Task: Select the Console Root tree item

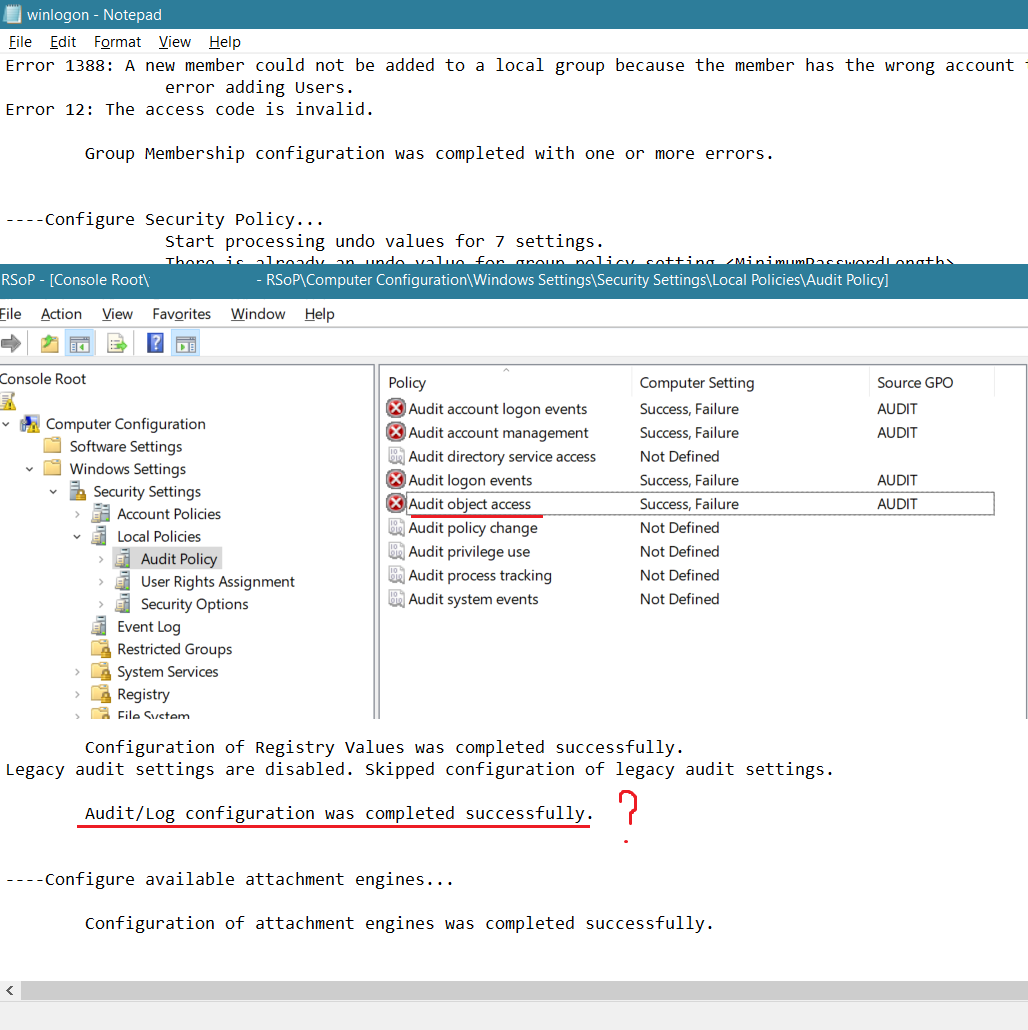Action: [x=43, y=379]
